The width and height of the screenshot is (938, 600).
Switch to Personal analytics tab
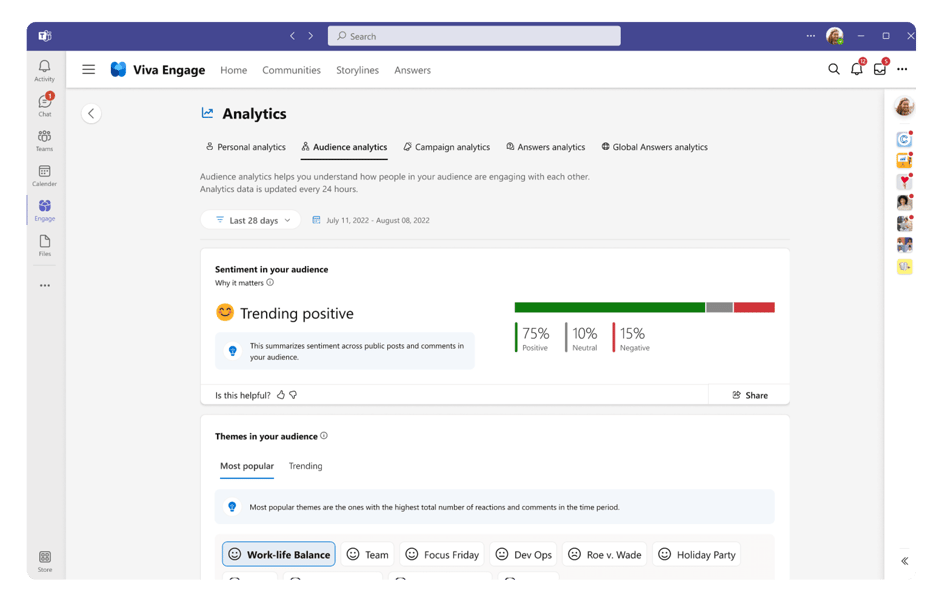[x=246, y=147]
